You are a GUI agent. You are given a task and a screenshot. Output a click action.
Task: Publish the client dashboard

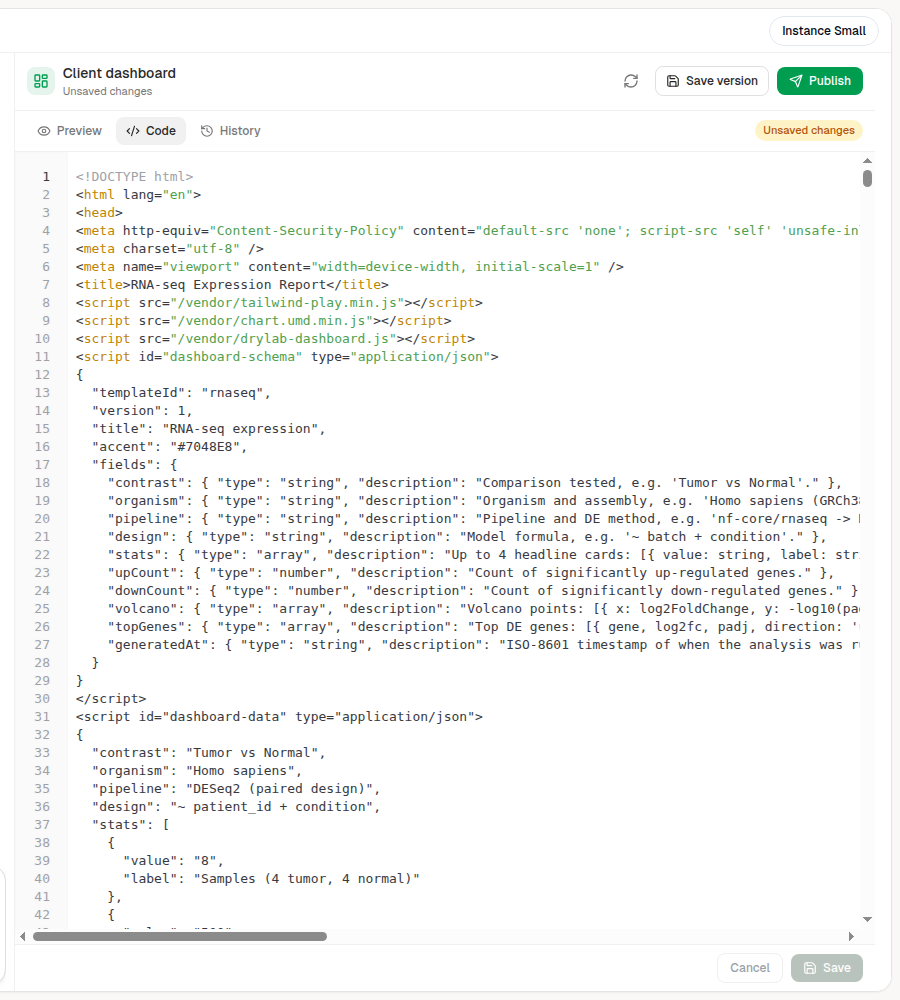pos(820,81)
